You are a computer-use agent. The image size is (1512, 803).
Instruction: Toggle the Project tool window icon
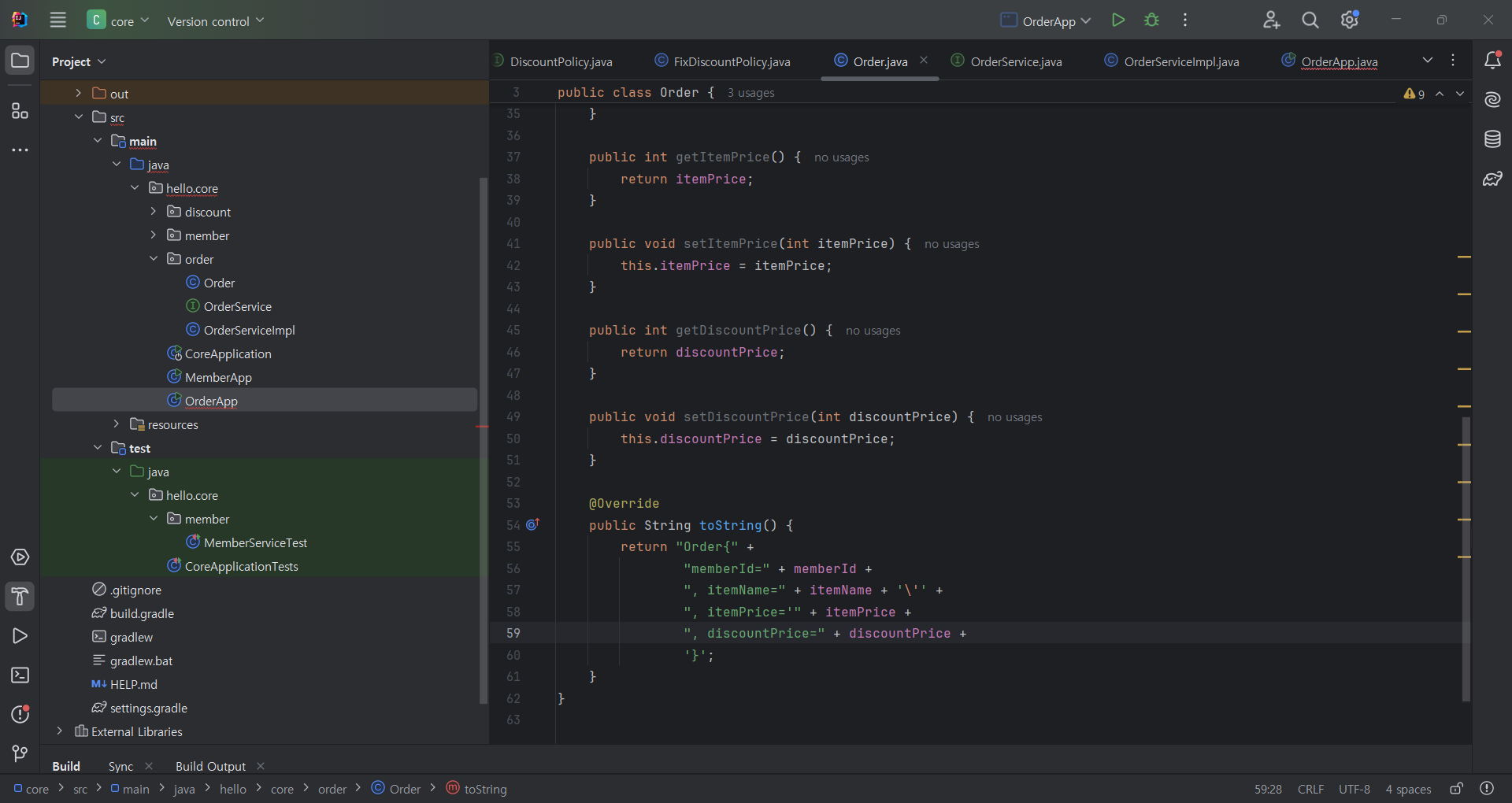pyautogui.click(x=20, y=61)
